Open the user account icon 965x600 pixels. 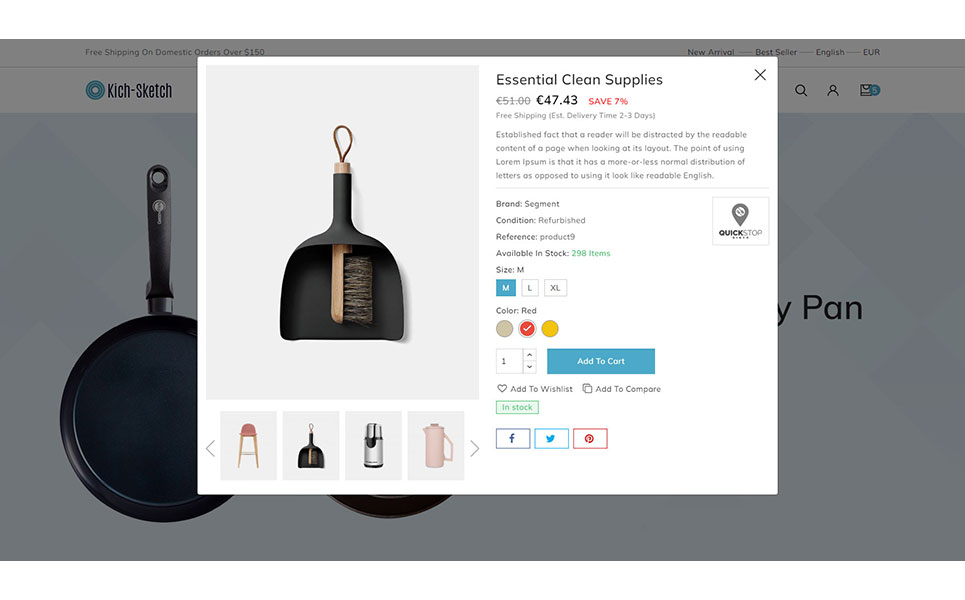pos(833,90)
